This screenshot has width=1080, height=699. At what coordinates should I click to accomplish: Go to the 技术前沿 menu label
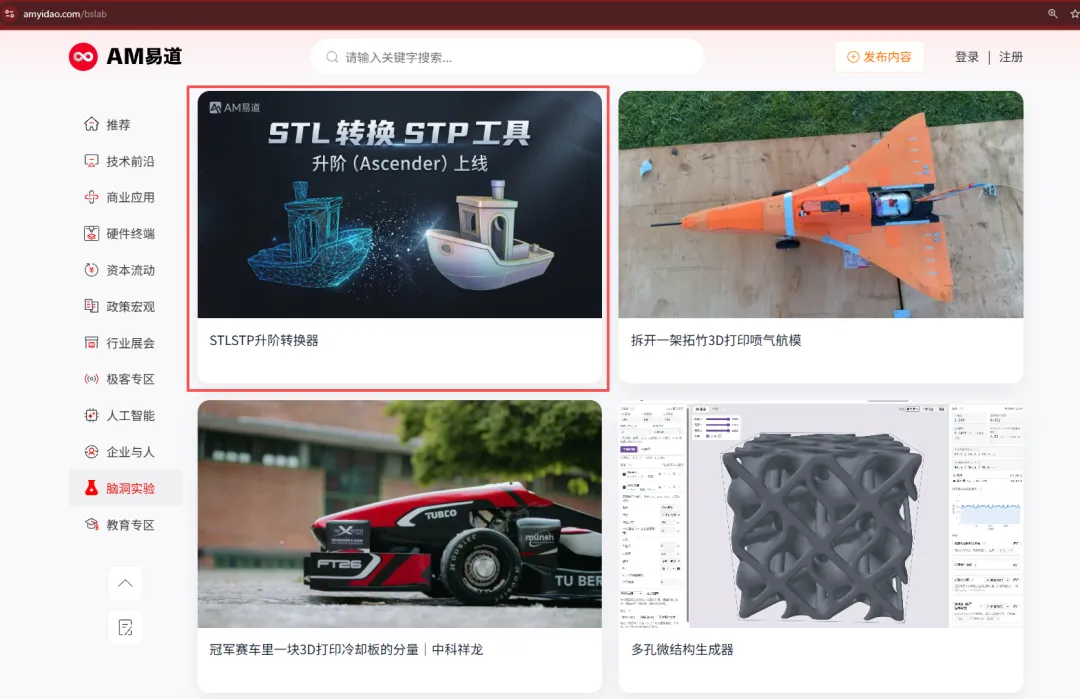tap(130, 161)
